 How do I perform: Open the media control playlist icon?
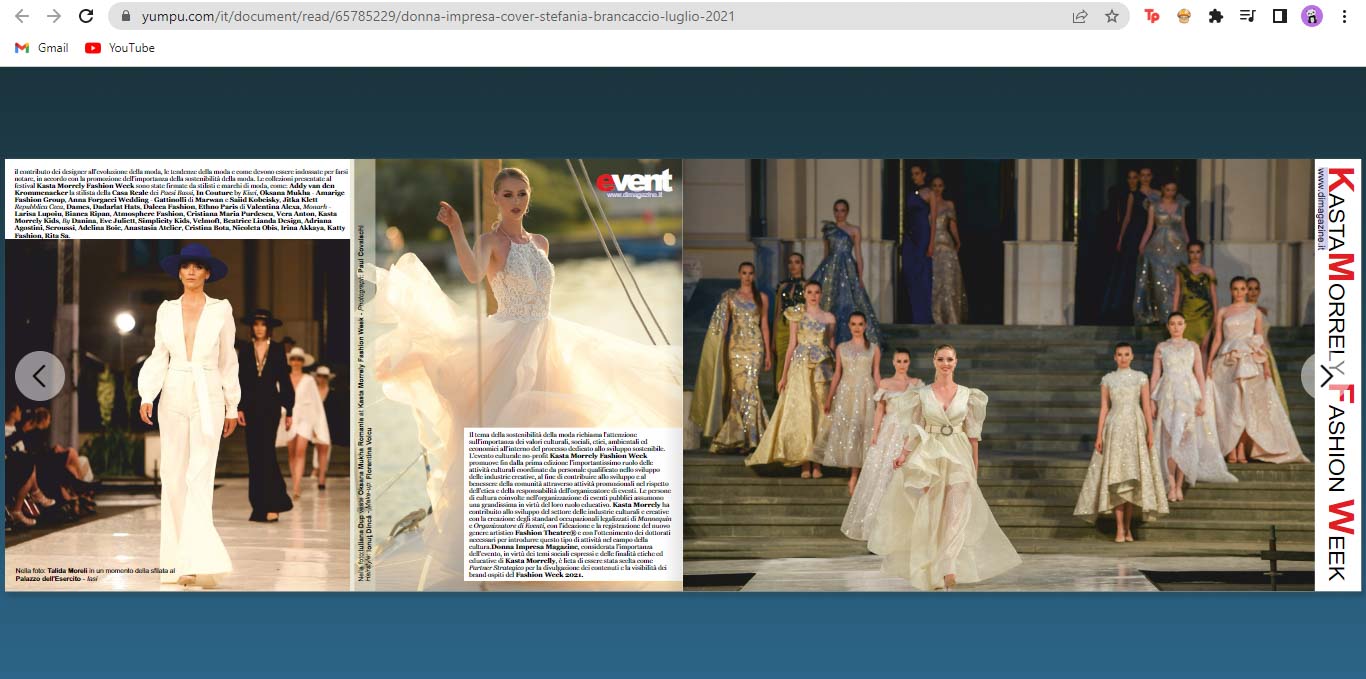[x=1247, y=16]
